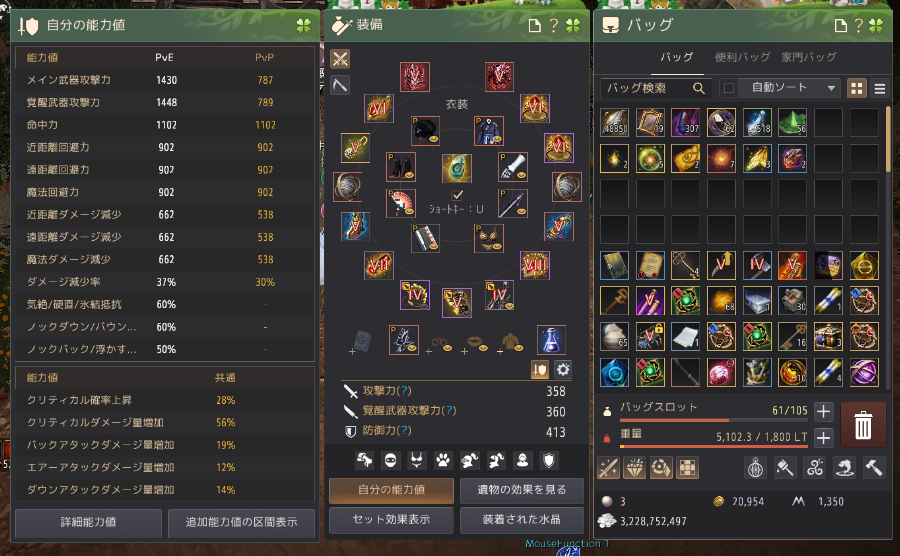The height and width of the screenshot is (556, 900).
Task: Click the potion flask equipment slot
Action: click(551, 340)
